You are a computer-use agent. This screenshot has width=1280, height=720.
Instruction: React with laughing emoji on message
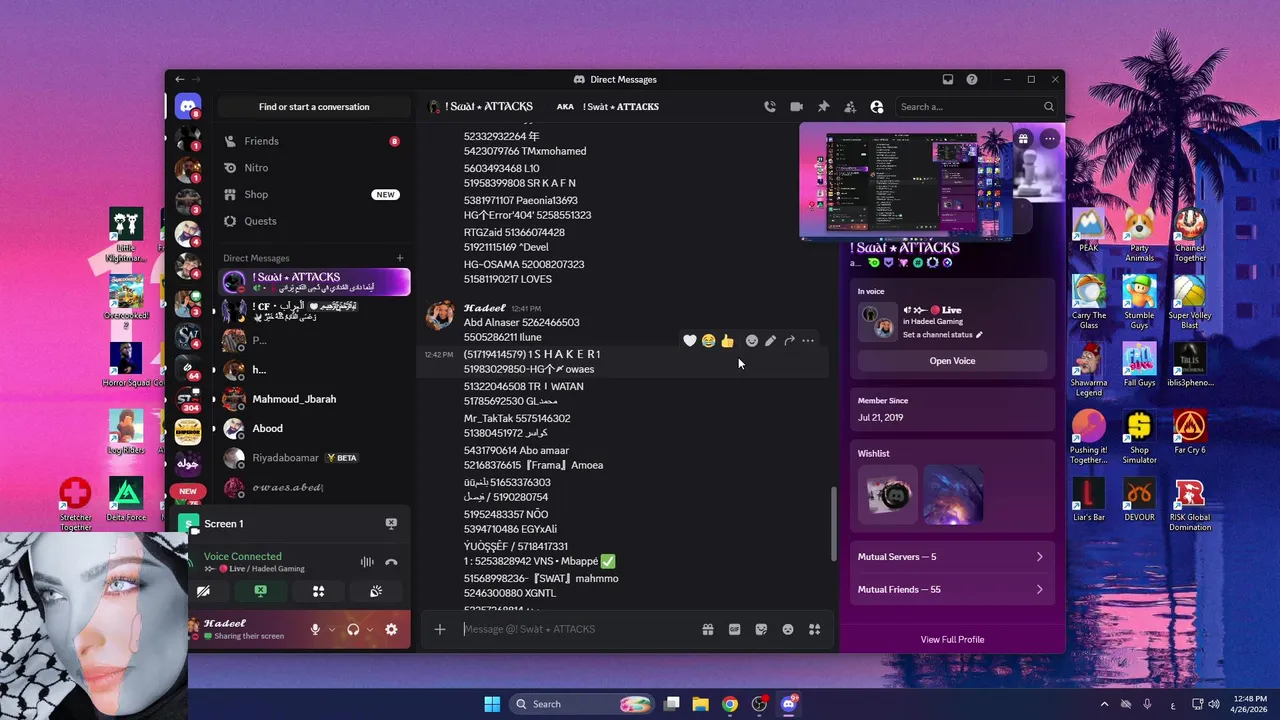(708, 341)
